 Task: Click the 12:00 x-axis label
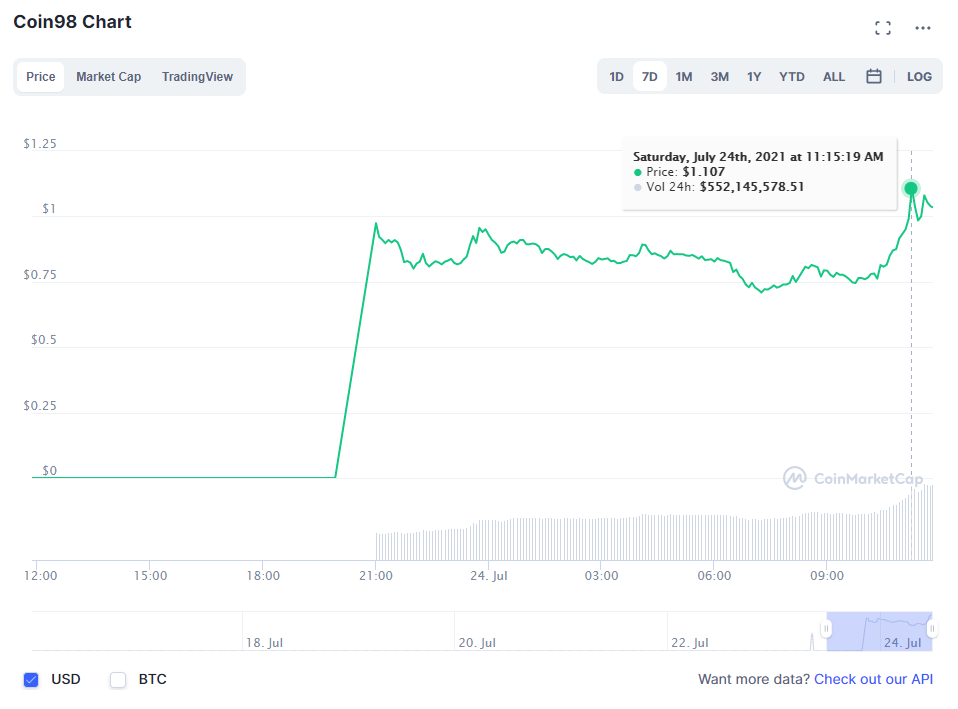click(x=40, y=576)
